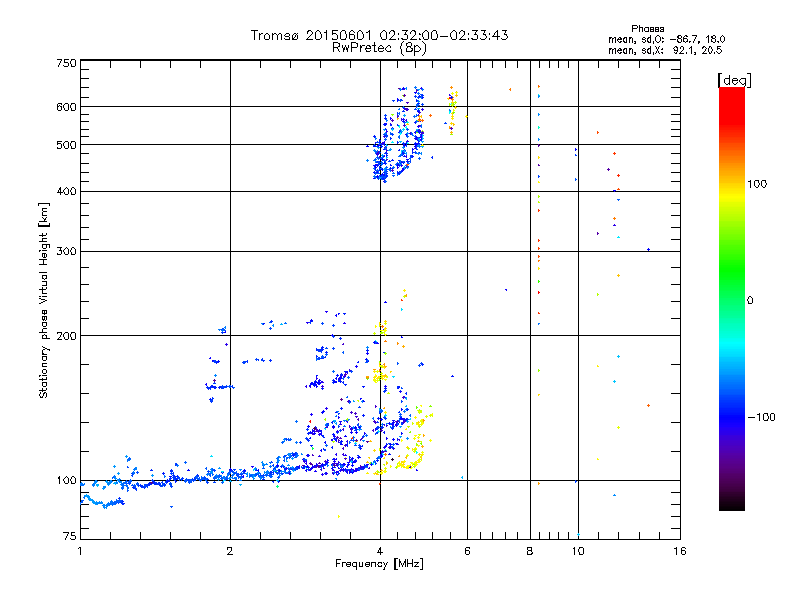Screen dimensions: 800x600
Task: Click the x-axis '4' tick label
Action: click(x=380, y=551)
